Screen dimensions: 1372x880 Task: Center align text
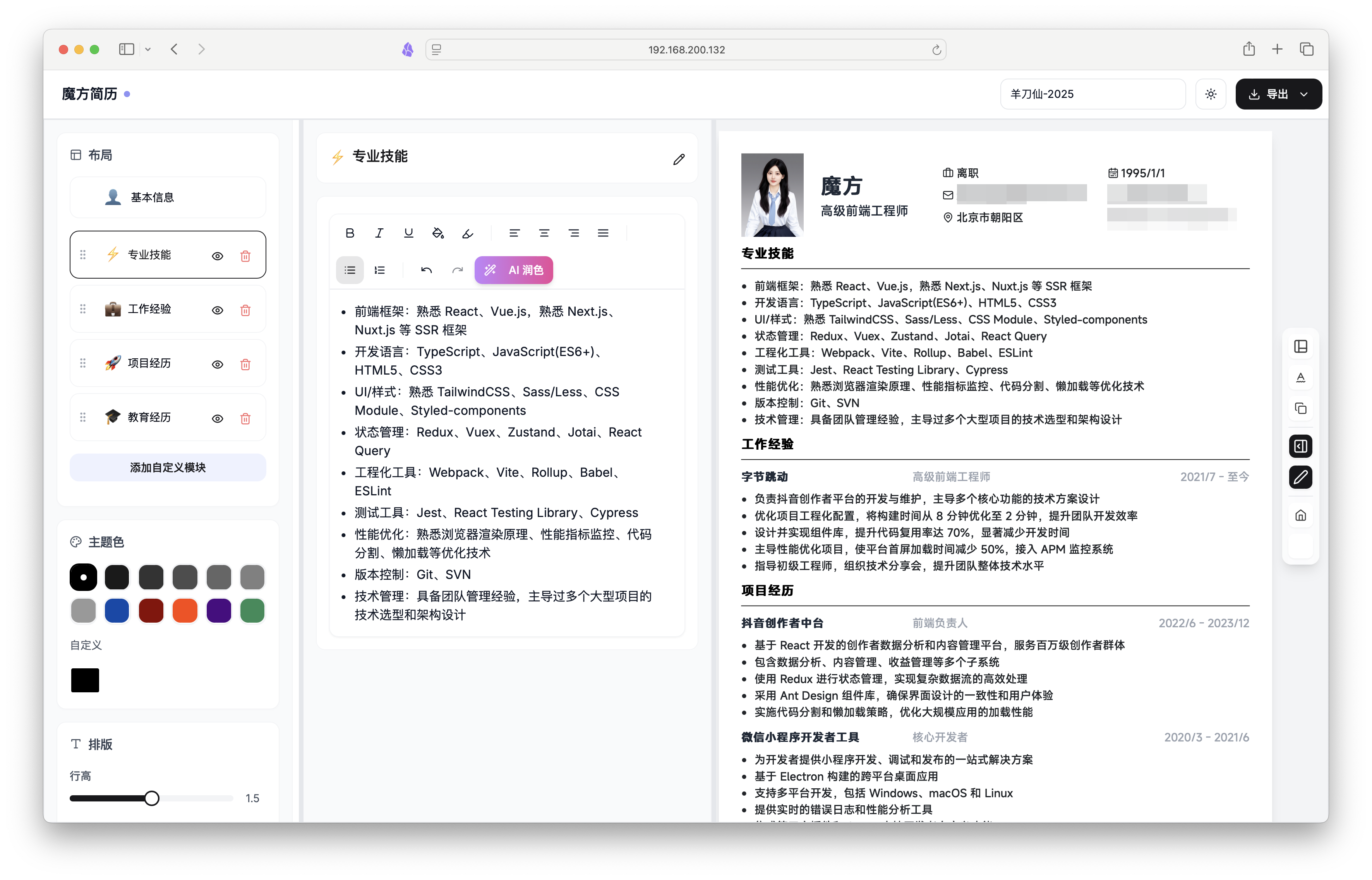click(544, 233)
